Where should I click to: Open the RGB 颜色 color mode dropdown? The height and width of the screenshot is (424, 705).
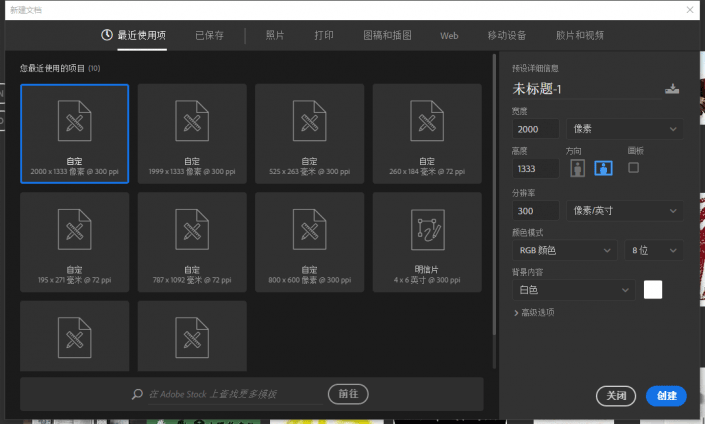[565, 250]
